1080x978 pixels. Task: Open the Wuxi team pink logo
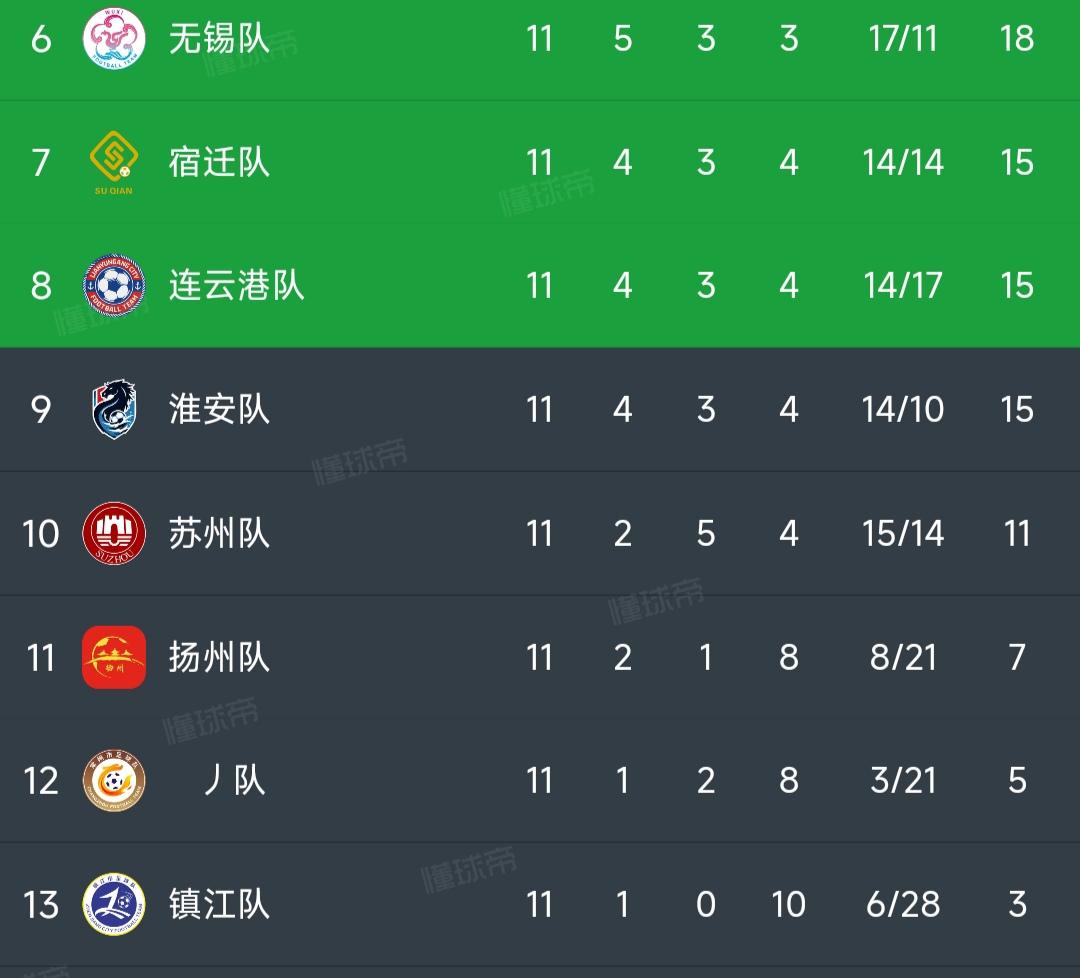(x=114, y=39)
